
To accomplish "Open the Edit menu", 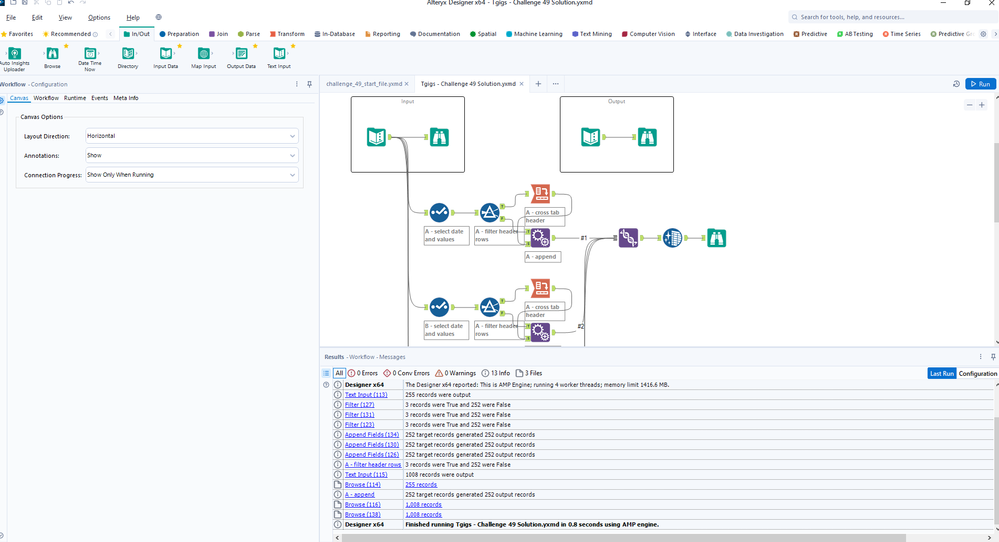I will [37, 17].
